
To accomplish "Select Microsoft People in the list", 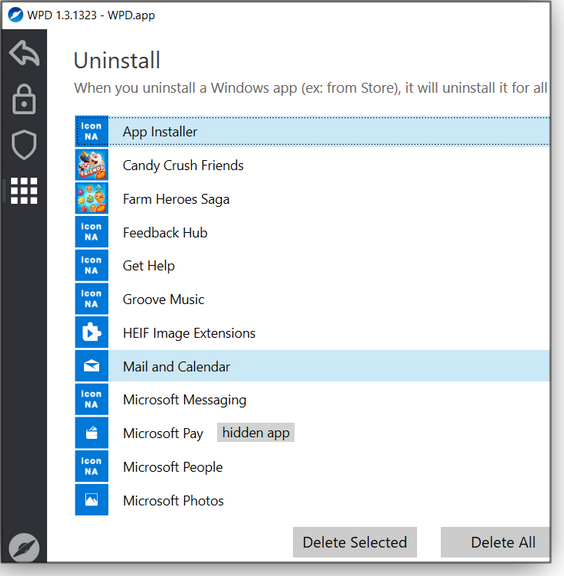I will coord(312,467).
